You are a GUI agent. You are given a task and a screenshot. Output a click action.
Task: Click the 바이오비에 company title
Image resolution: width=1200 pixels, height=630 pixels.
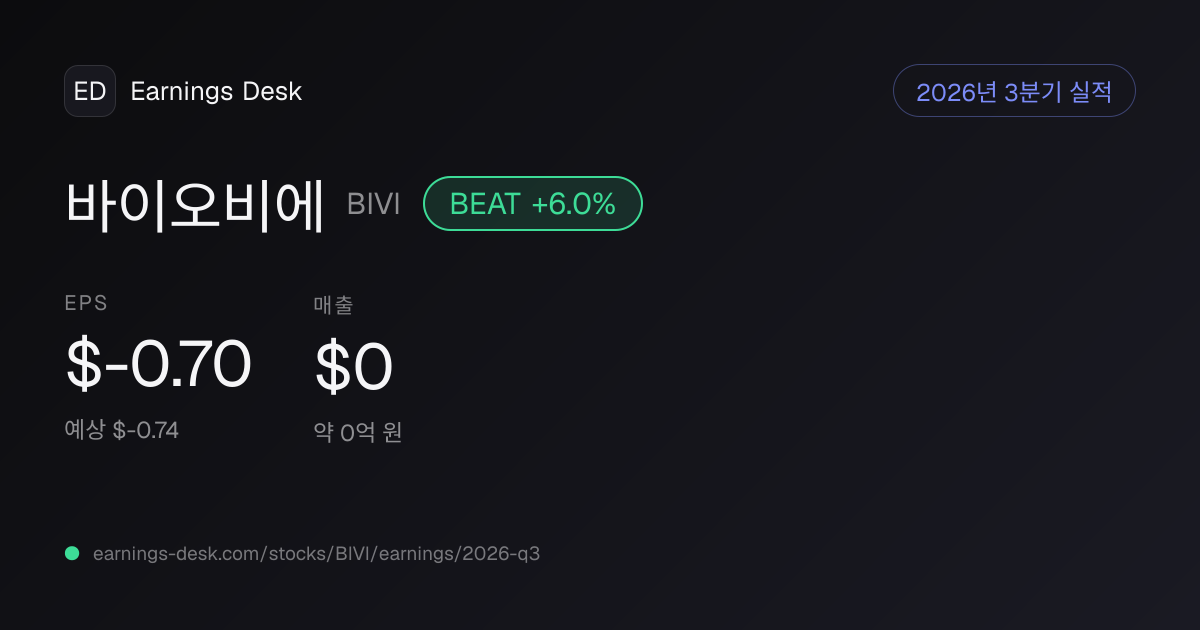(196, 204)
